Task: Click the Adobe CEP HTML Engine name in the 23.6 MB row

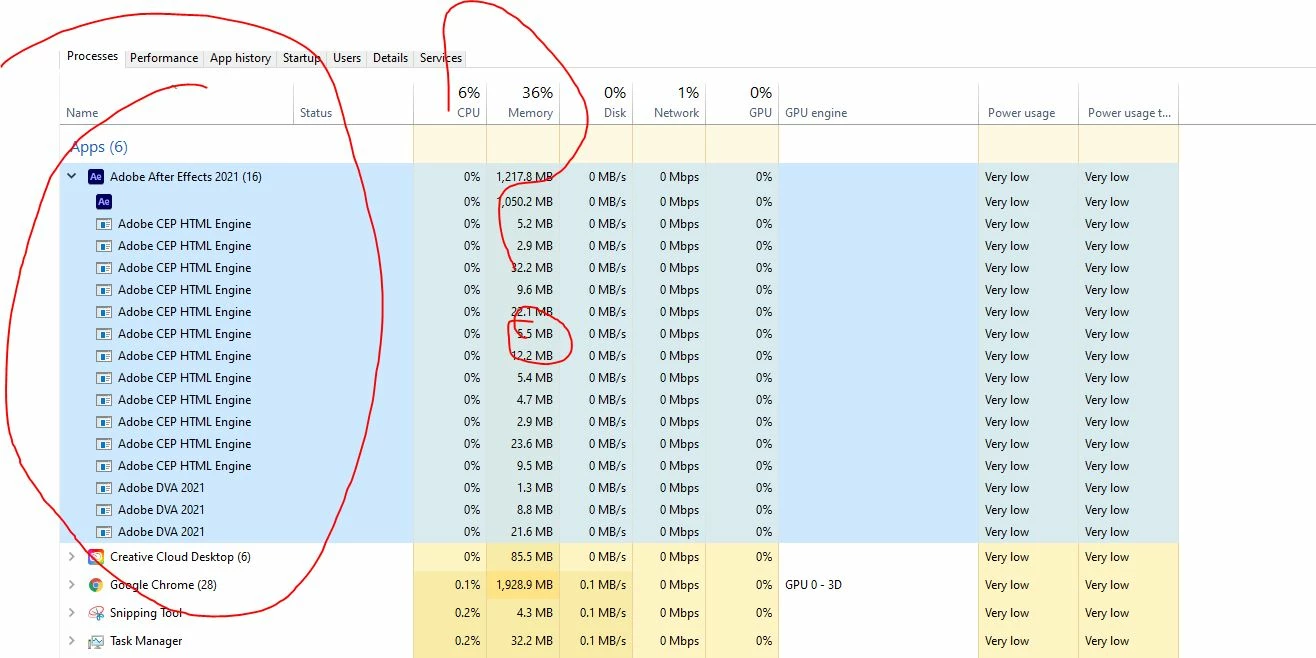Action: (185, 444)
